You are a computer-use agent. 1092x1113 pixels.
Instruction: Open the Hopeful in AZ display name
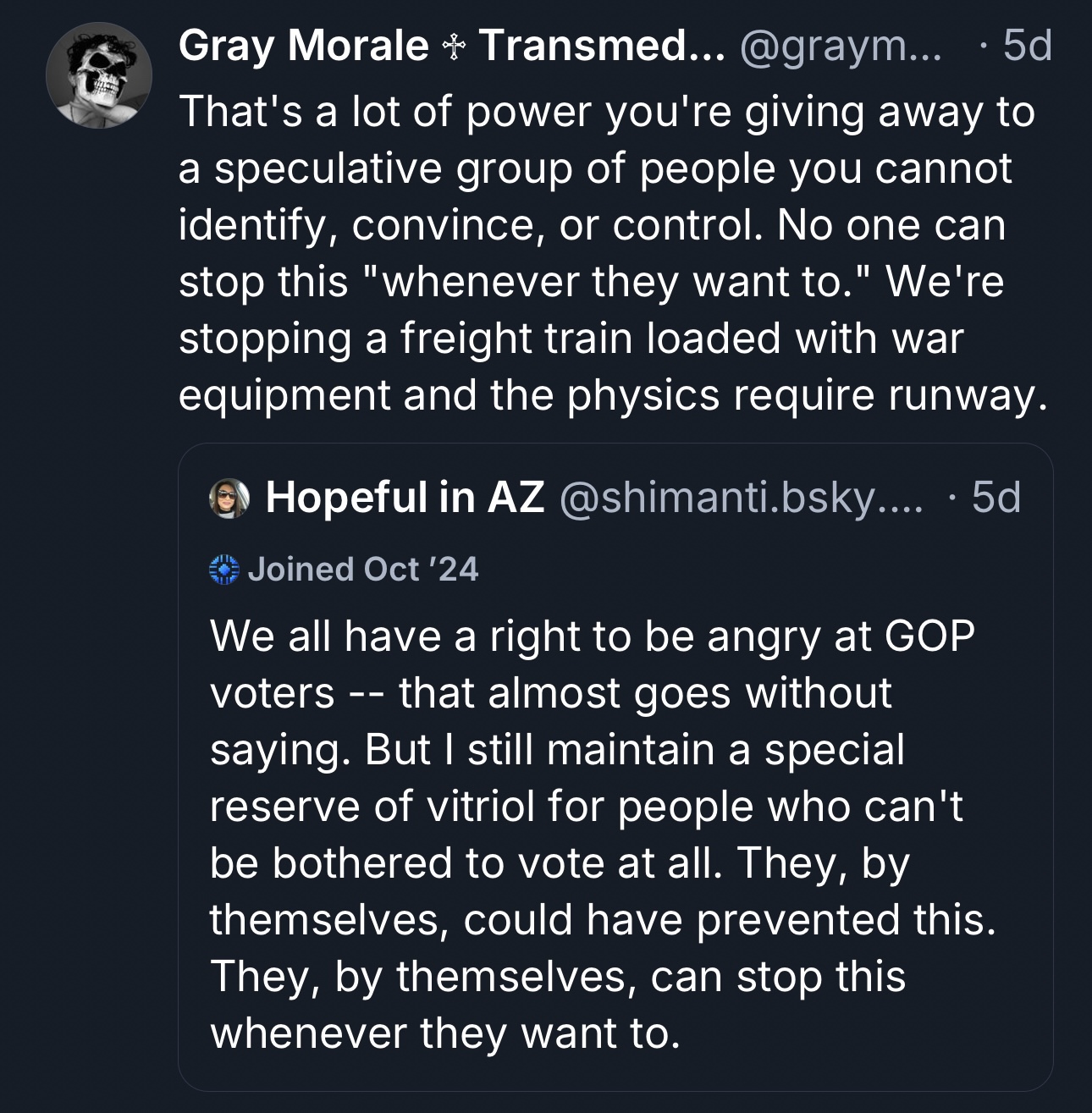405,498
